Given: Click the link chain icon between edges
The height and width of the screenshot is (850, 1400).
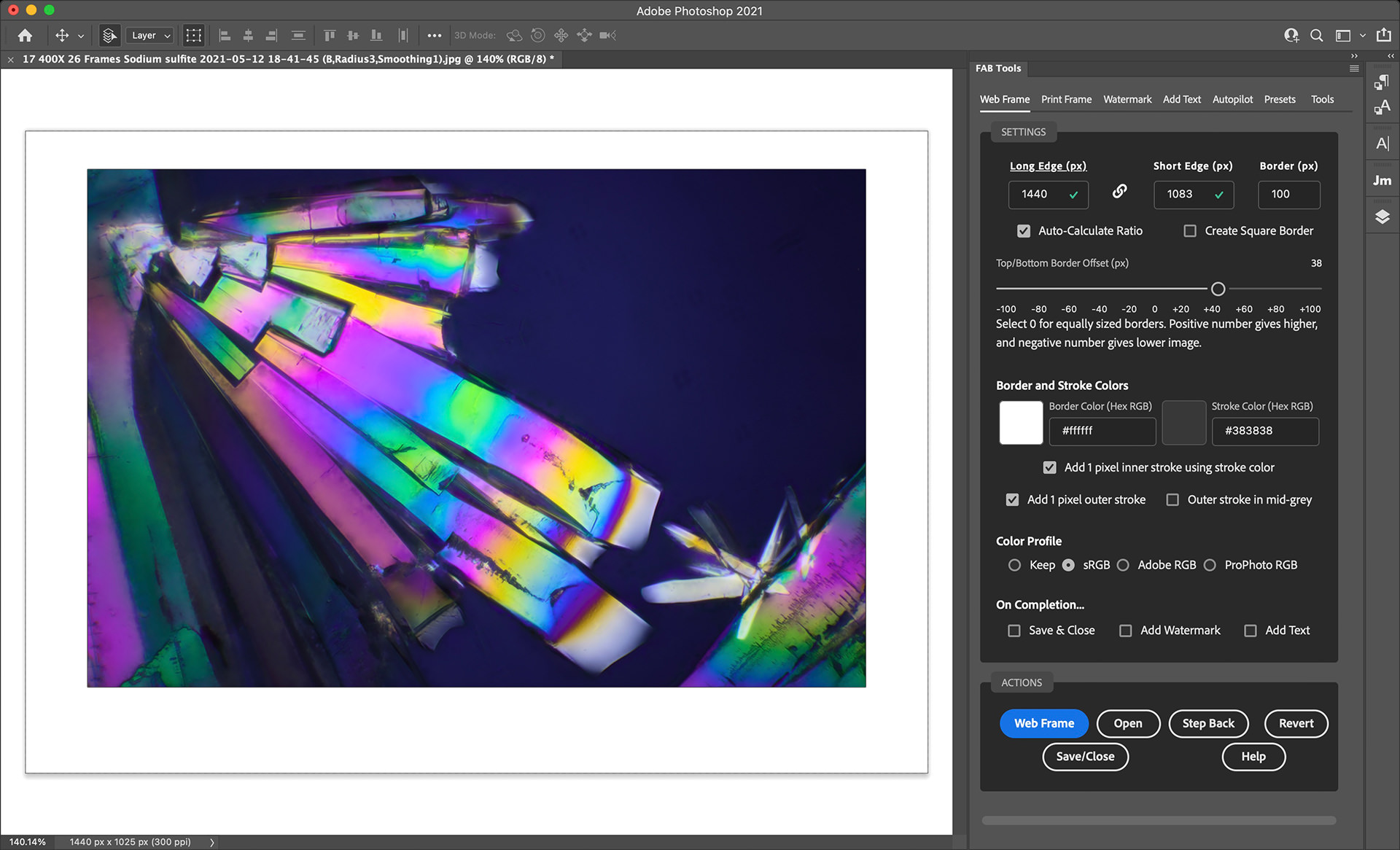Looking at the screenshot, I should [x=1119, y=192].
